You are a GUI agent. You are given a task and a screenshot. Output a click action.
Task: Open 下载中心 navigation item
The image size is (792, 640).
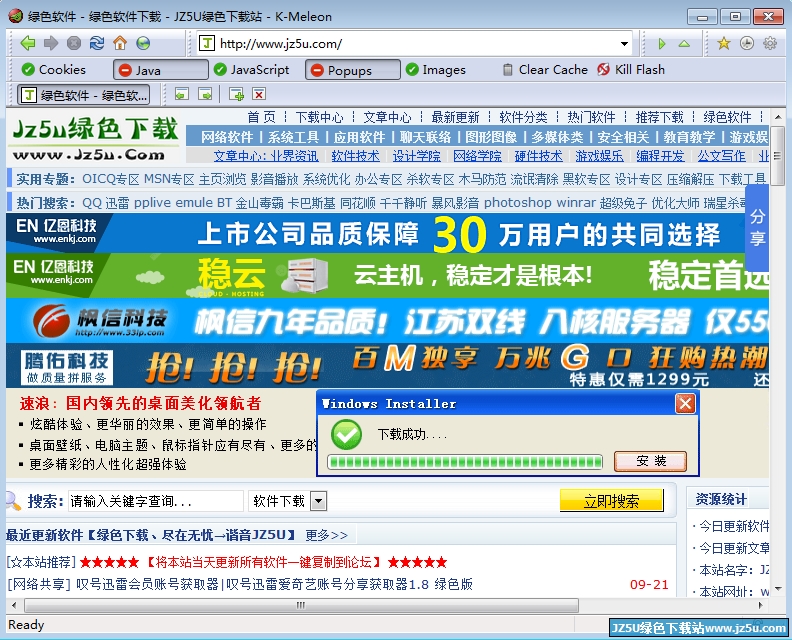[x=319, y=117]
